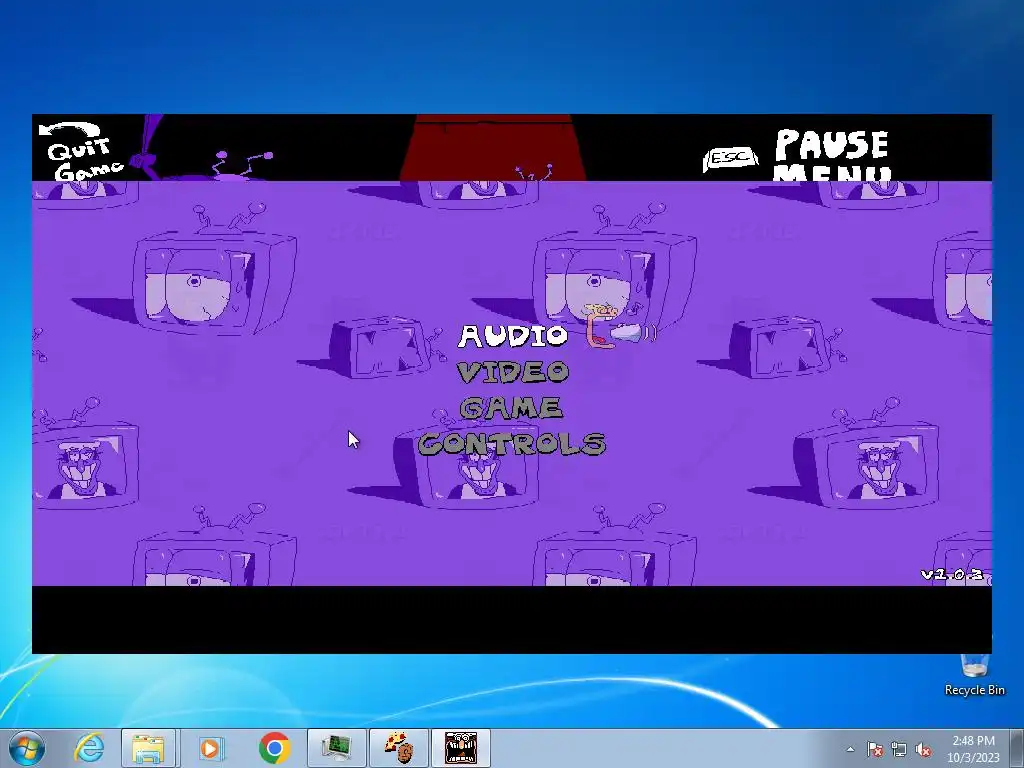Screen dimensions: 1024x768
Task: Switch to the screaming face game taskbar icon
Action: pos(461,748)
